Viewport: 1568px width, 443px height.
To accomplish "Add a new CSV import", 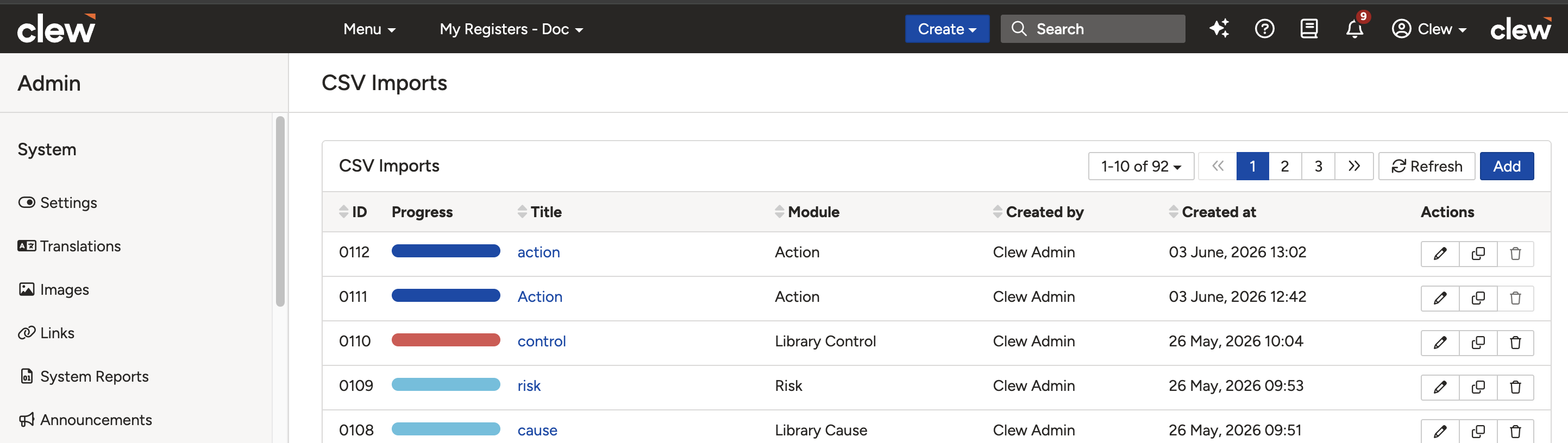I will tap(1507, 166).
